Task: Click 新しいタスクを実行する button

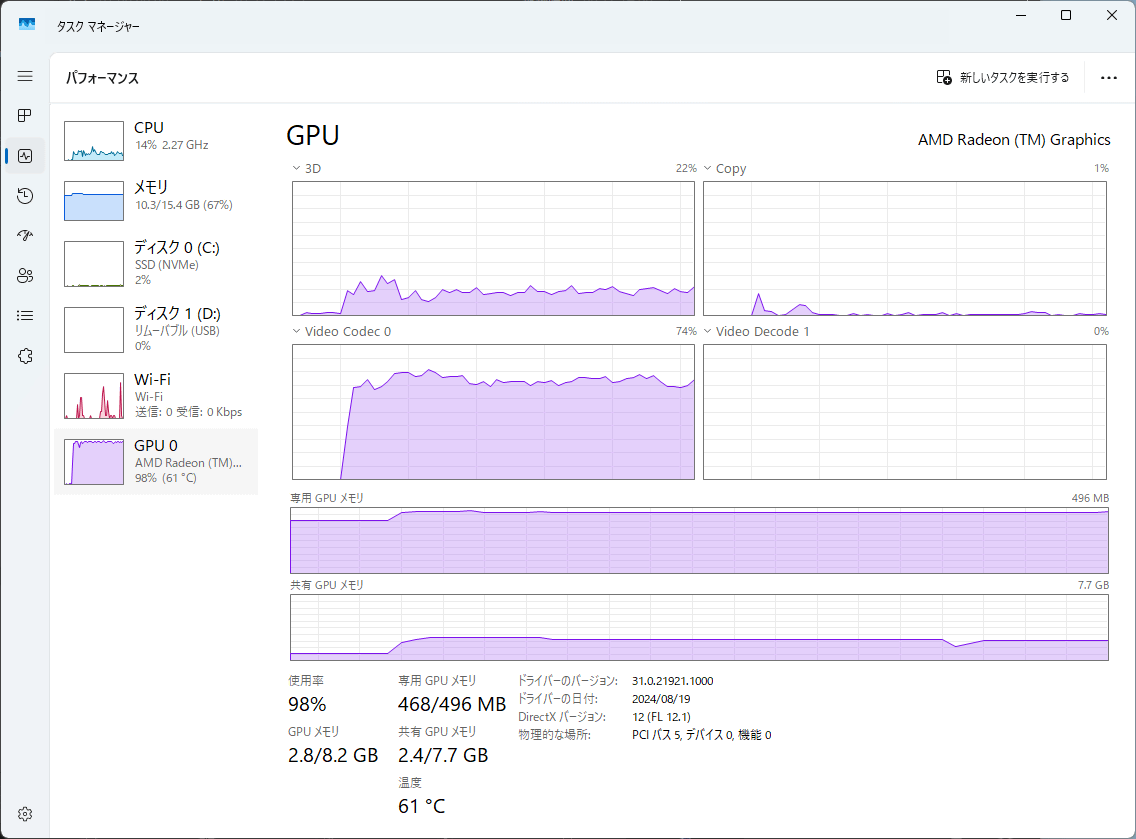Action: [1003, 77]
